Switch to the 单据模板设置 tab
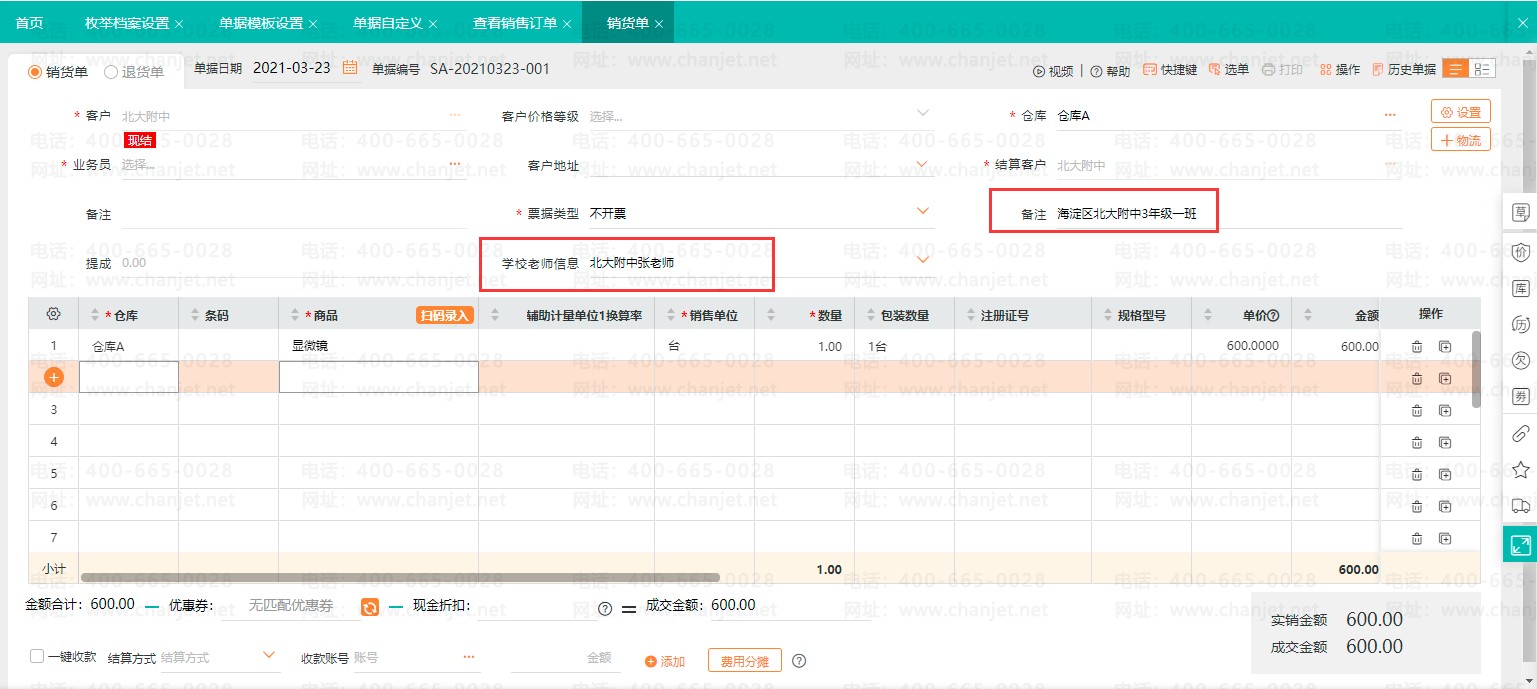 point(261,22)
